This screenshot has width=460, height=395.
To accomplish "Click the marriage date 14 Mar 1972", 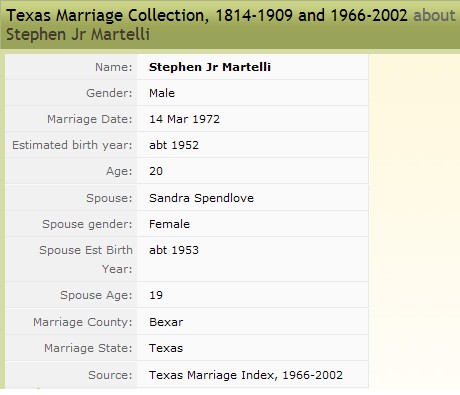I will pyautogui.click(x=184, y=119).
